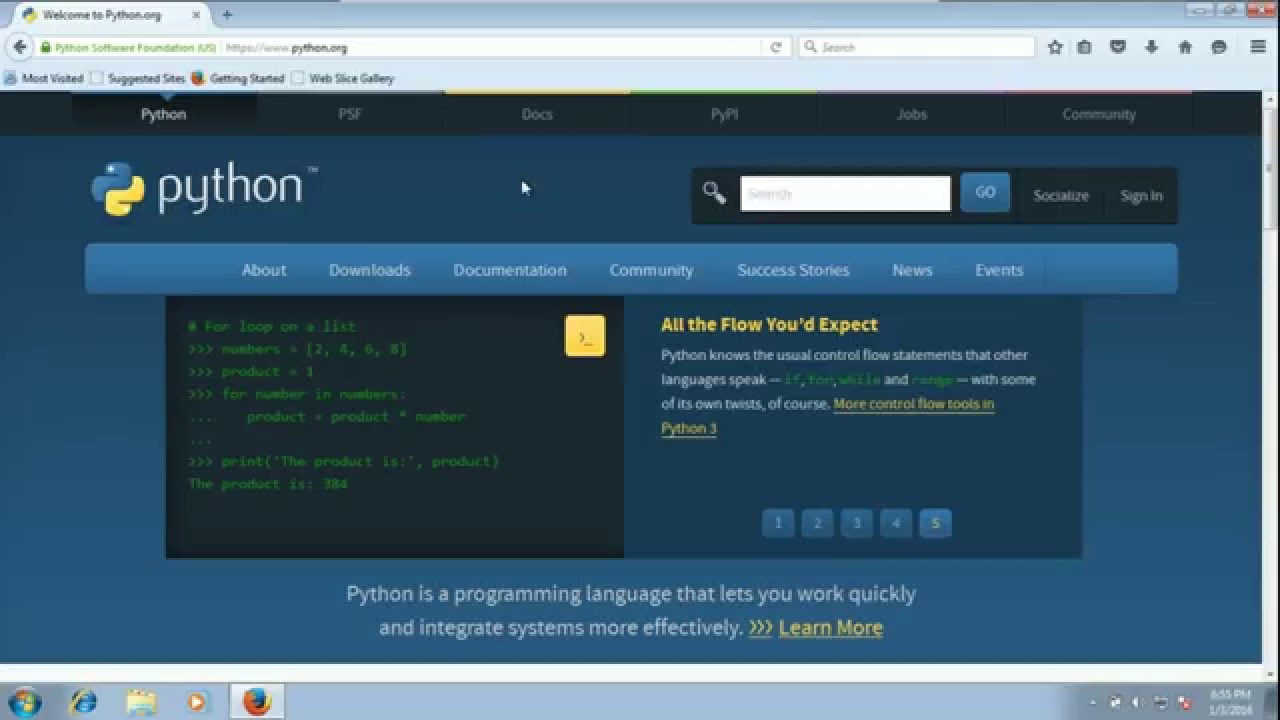Select the Python top tab
Screen dimensions: 1280x720
163,114
